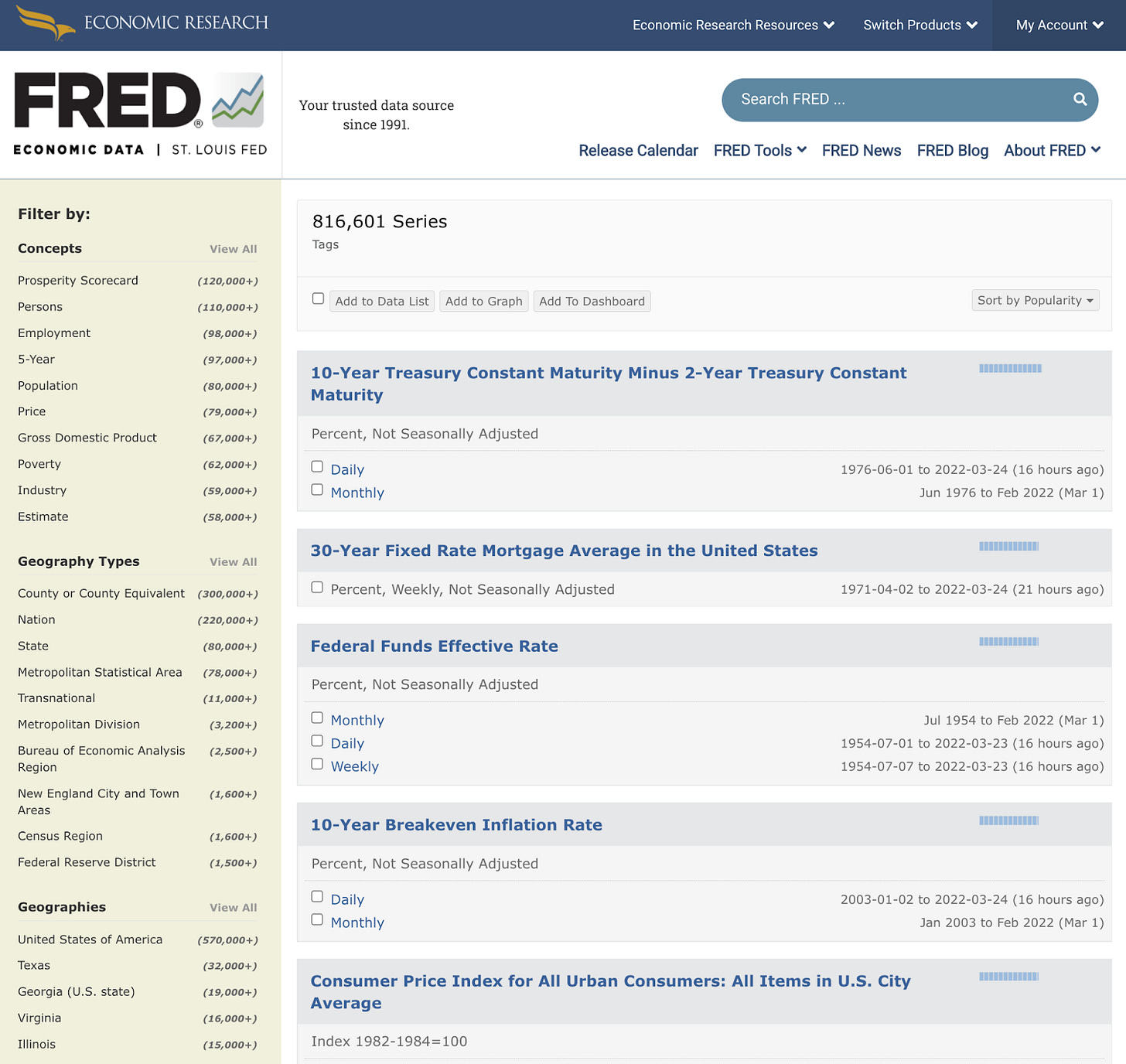Screen dimensions: 1126x1064
Task: Open Federal Funds Effective Rate link
Action: click(435, 646)
